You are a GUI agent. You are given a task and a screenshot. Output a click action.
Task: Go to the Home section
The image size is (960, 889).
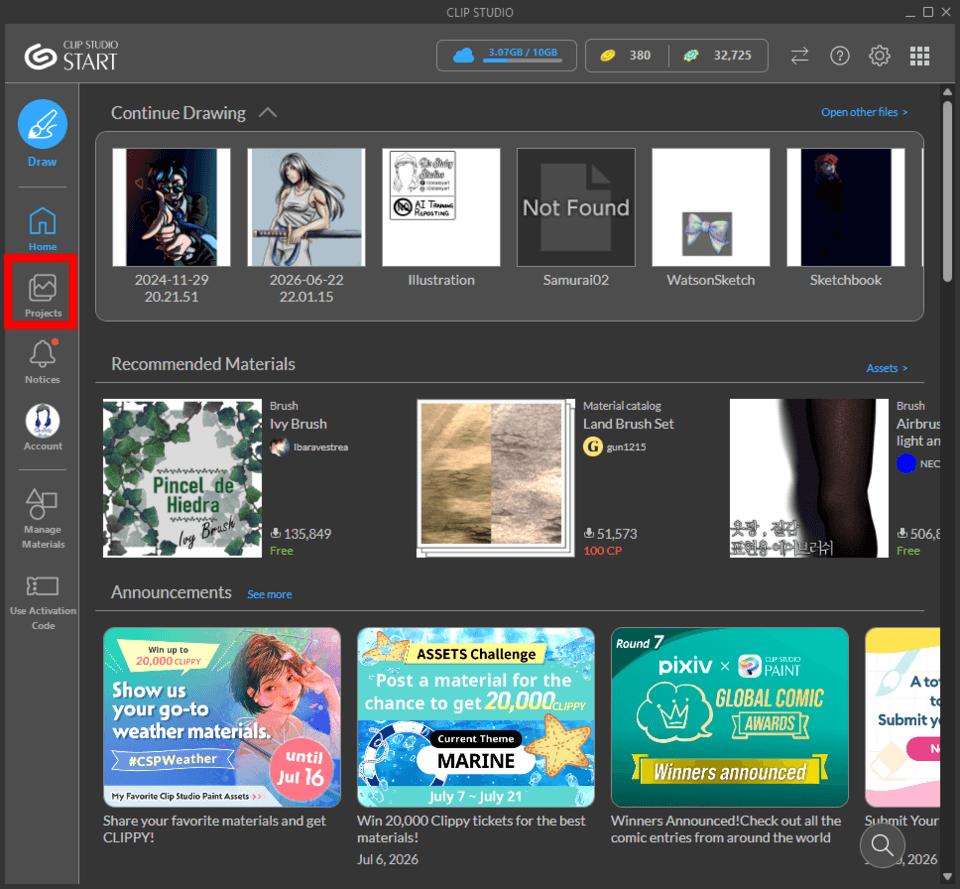coord(42,228)
